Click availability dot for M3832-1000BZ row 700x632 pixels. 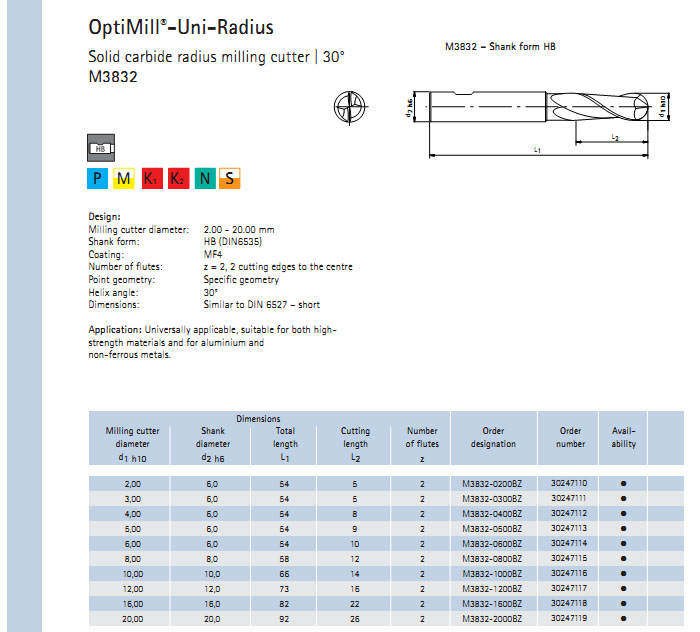[623, 574]
